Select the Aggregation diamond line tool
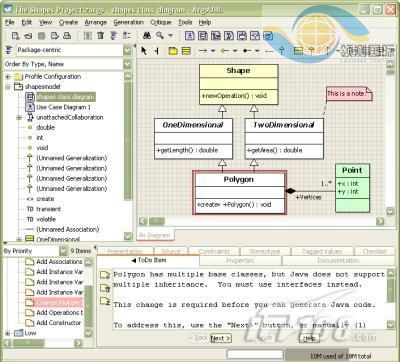Image resolution: width=400 pixels, height=362 pixels. point(225,51)
